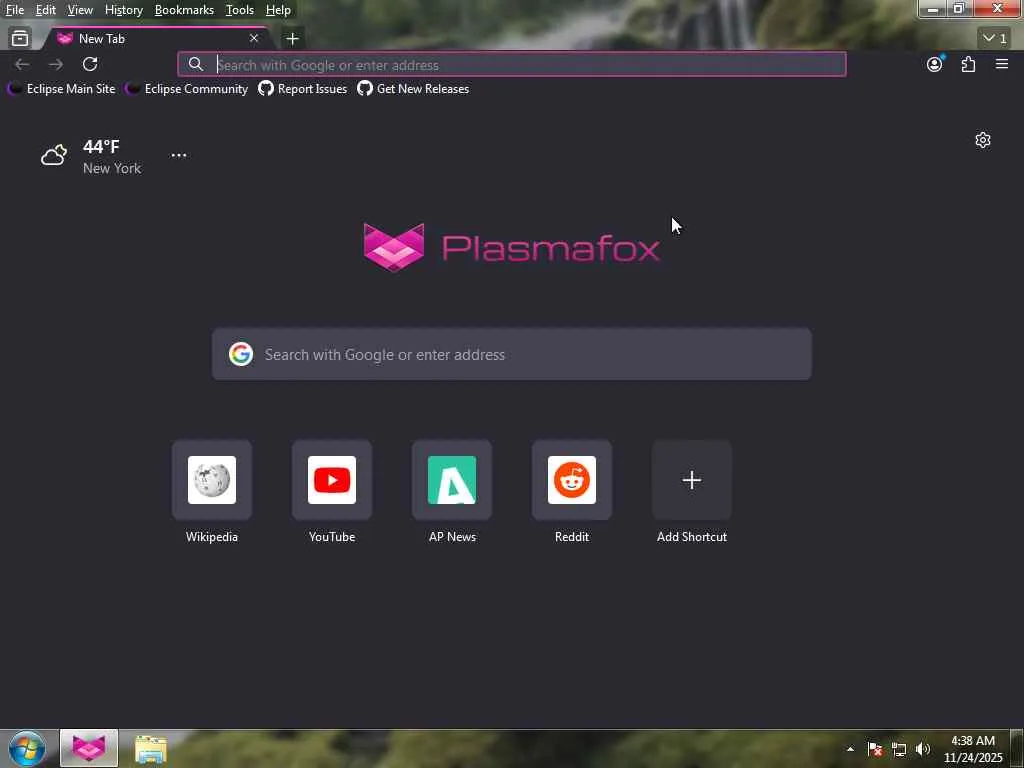Open the account profile icon

[x=935, y=64]
